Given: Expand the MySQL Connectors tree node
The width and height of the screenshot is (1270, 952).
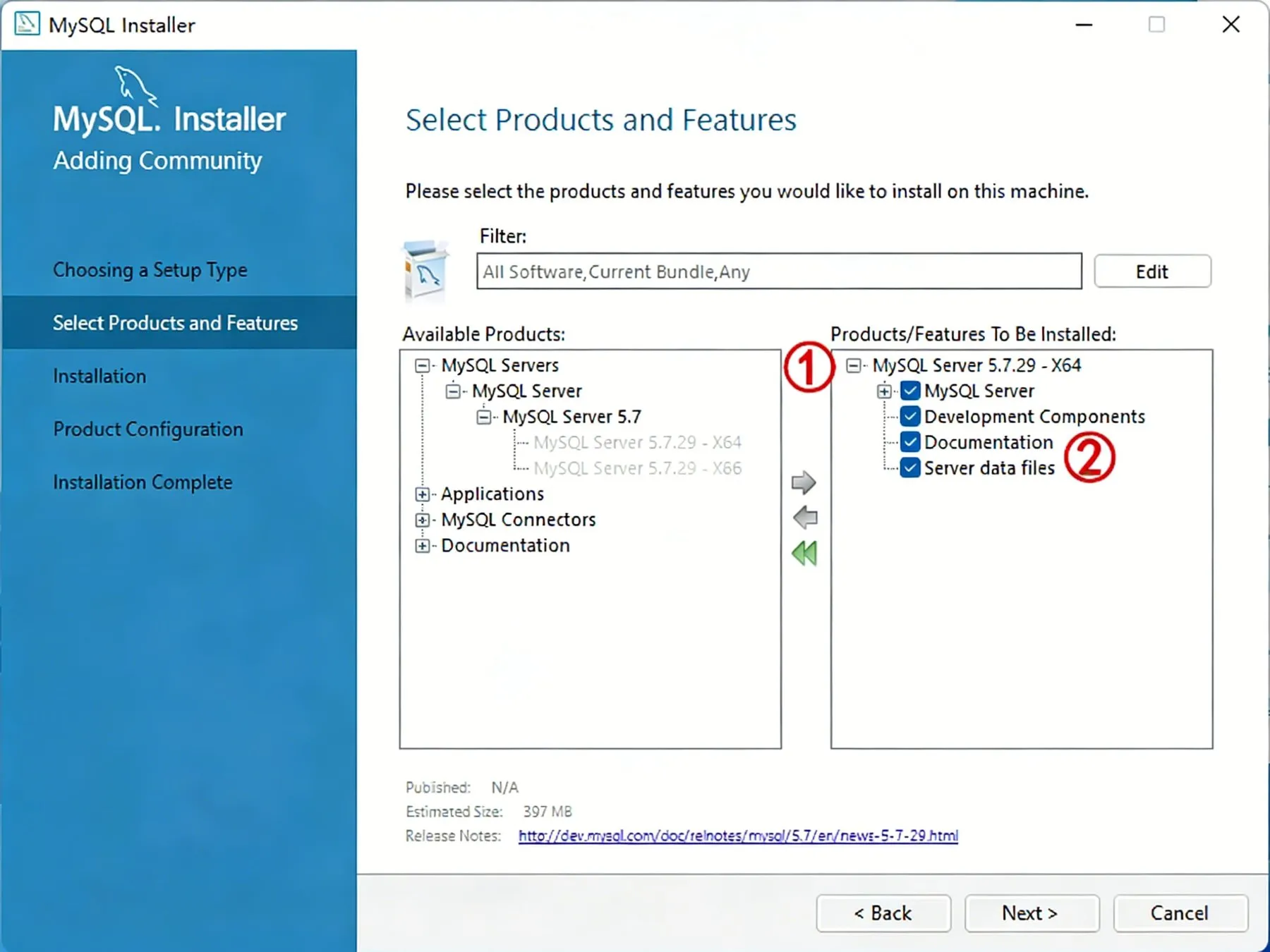Looking at the screenshot, I should (x=422, y=520).
